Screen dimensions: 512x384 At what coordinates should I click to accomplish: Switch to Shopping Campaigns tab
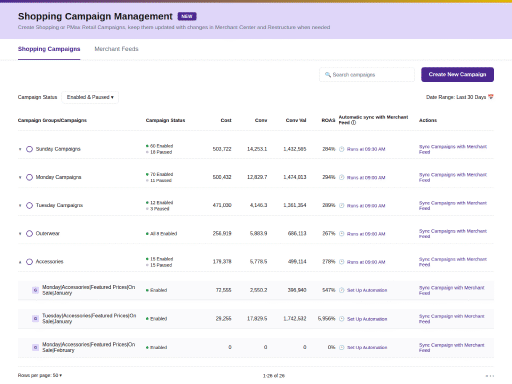[49, 49]
